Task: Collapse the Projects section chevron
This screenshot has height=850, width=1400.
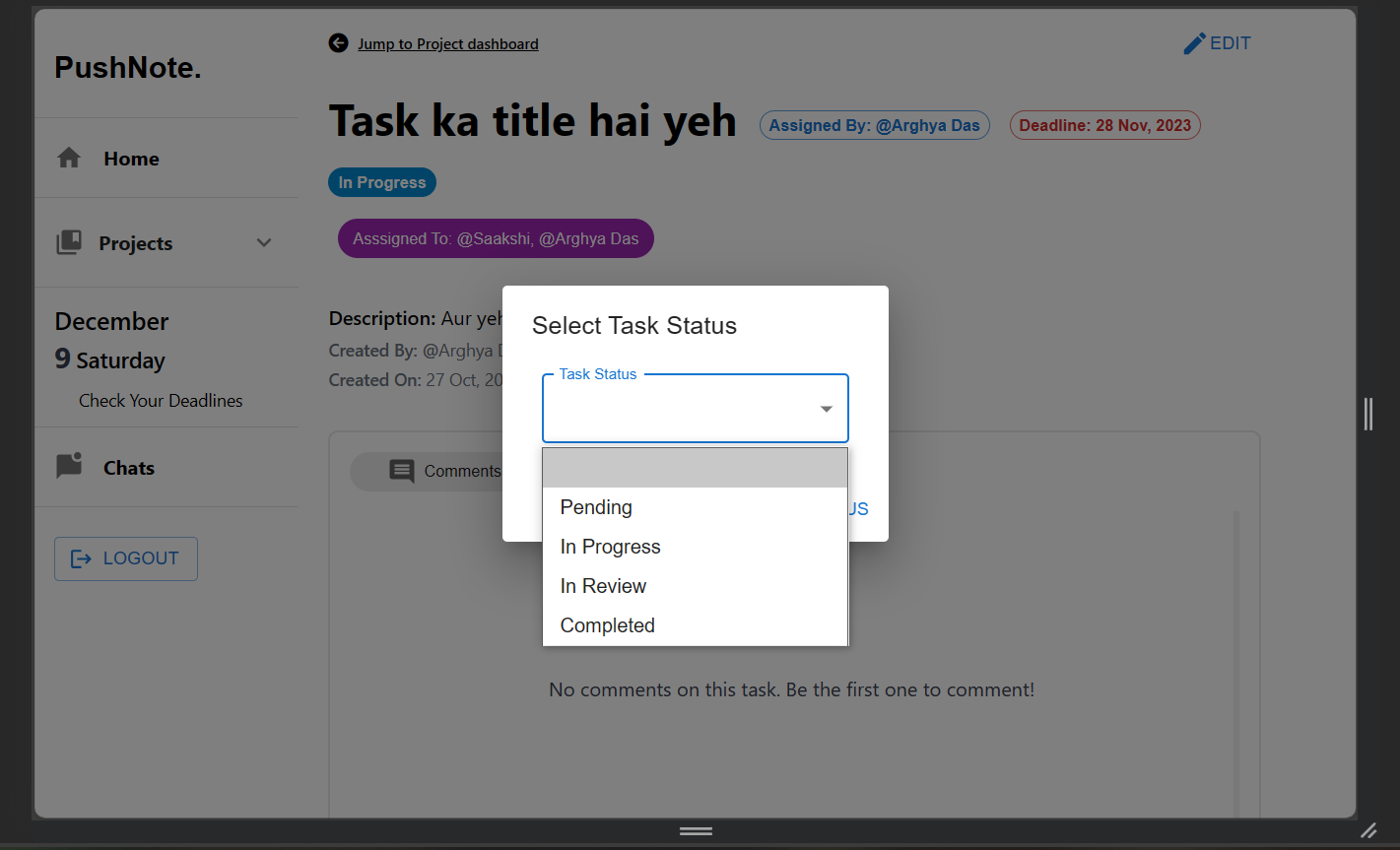Action: (263, 241)
